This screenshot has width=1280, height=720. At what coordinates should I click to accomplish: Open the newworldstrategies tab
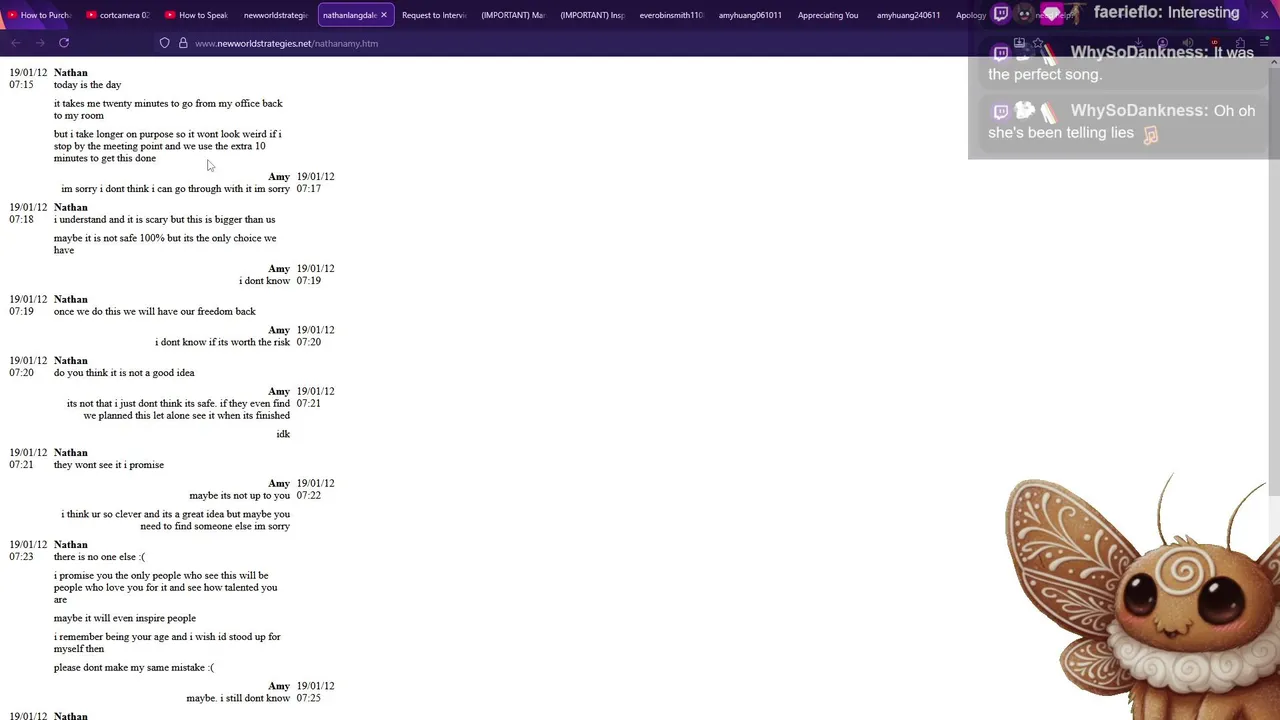(x=276, y=15)
